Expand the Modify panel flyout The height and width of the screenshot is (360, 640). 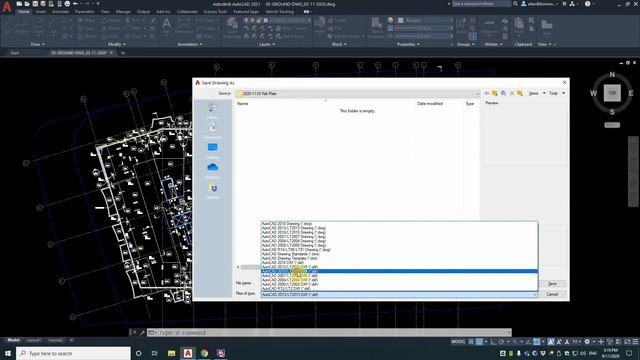116,44
